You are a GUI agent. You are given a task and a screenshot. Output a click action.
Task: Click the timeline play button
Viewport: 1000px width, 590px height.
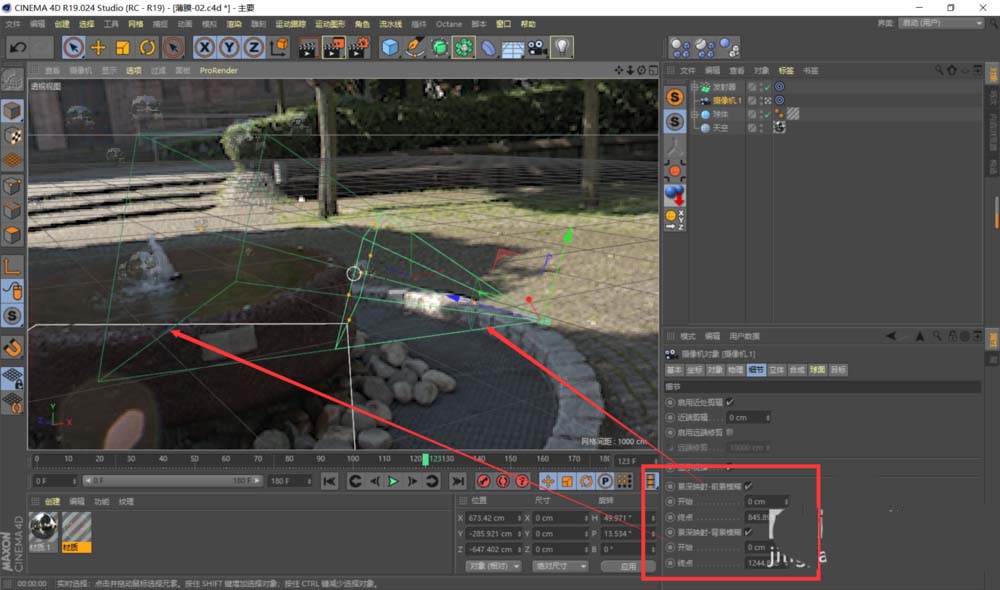[x=393, y=481]
